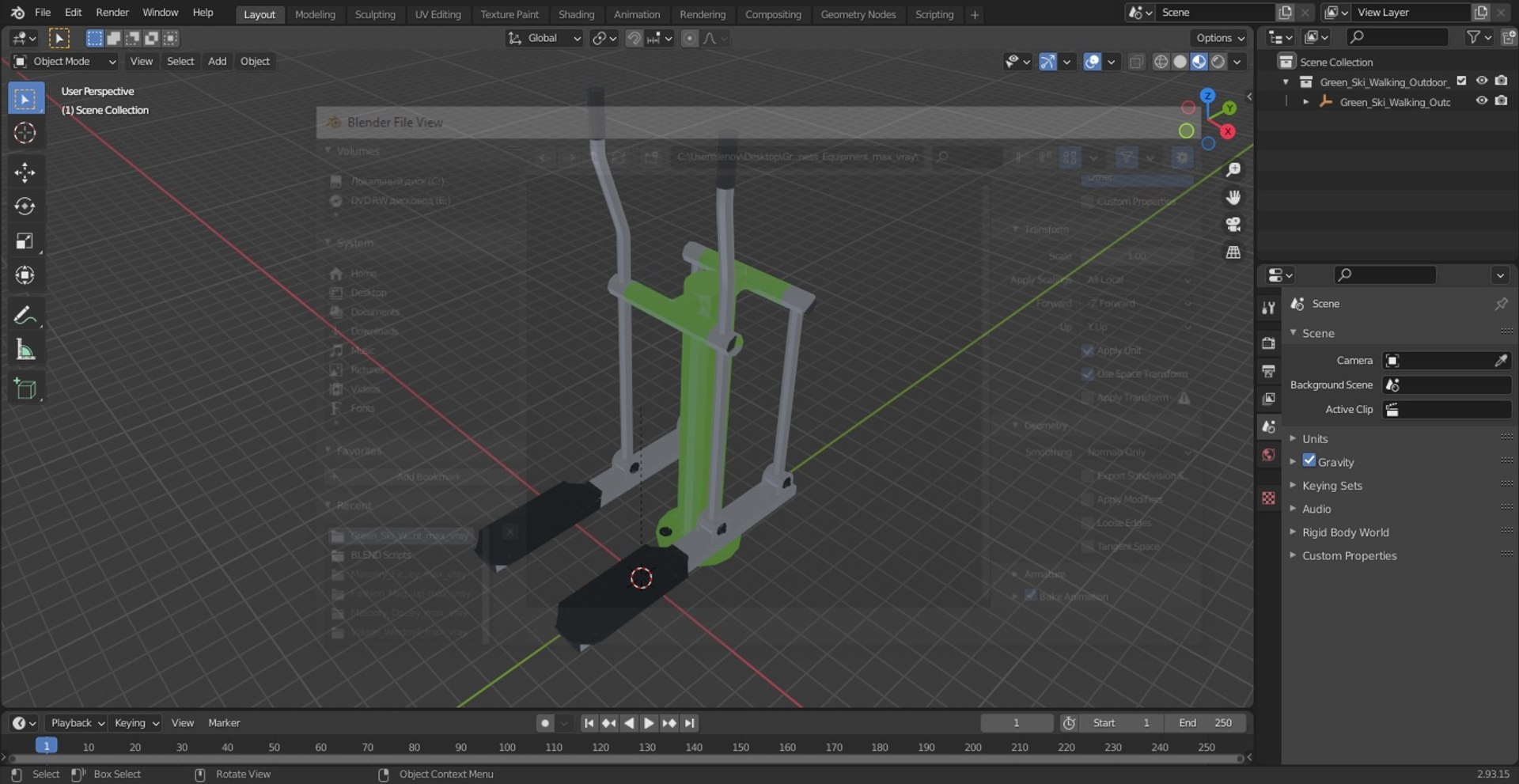Open the Add menu in viewport header

217,62
